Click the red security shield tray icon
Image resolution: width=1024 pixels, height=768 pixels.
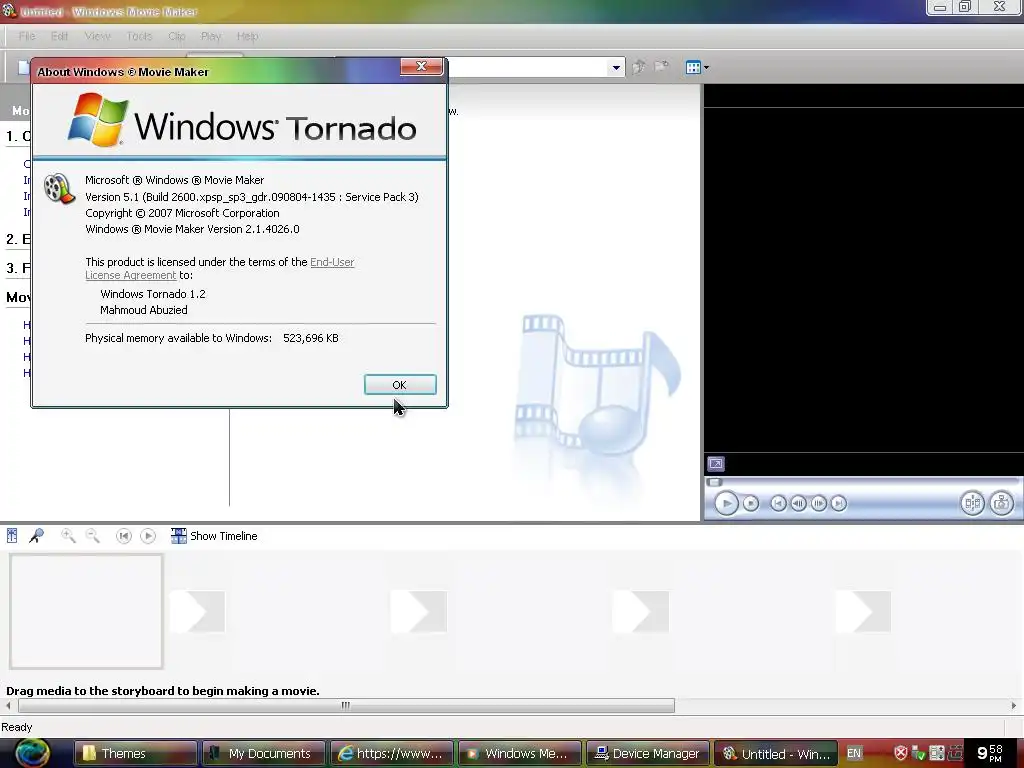click(901, 754)
